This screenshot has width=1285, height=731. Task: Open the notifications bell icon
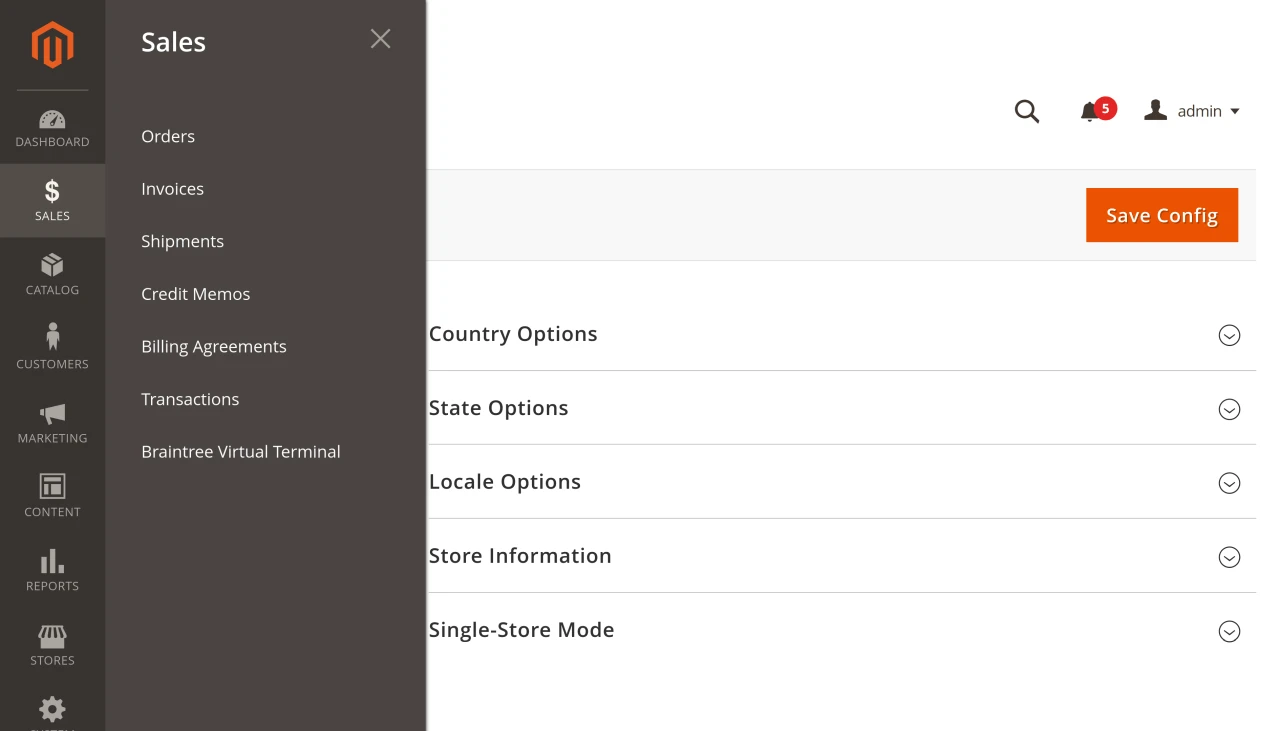click(x=1090, y=111)
